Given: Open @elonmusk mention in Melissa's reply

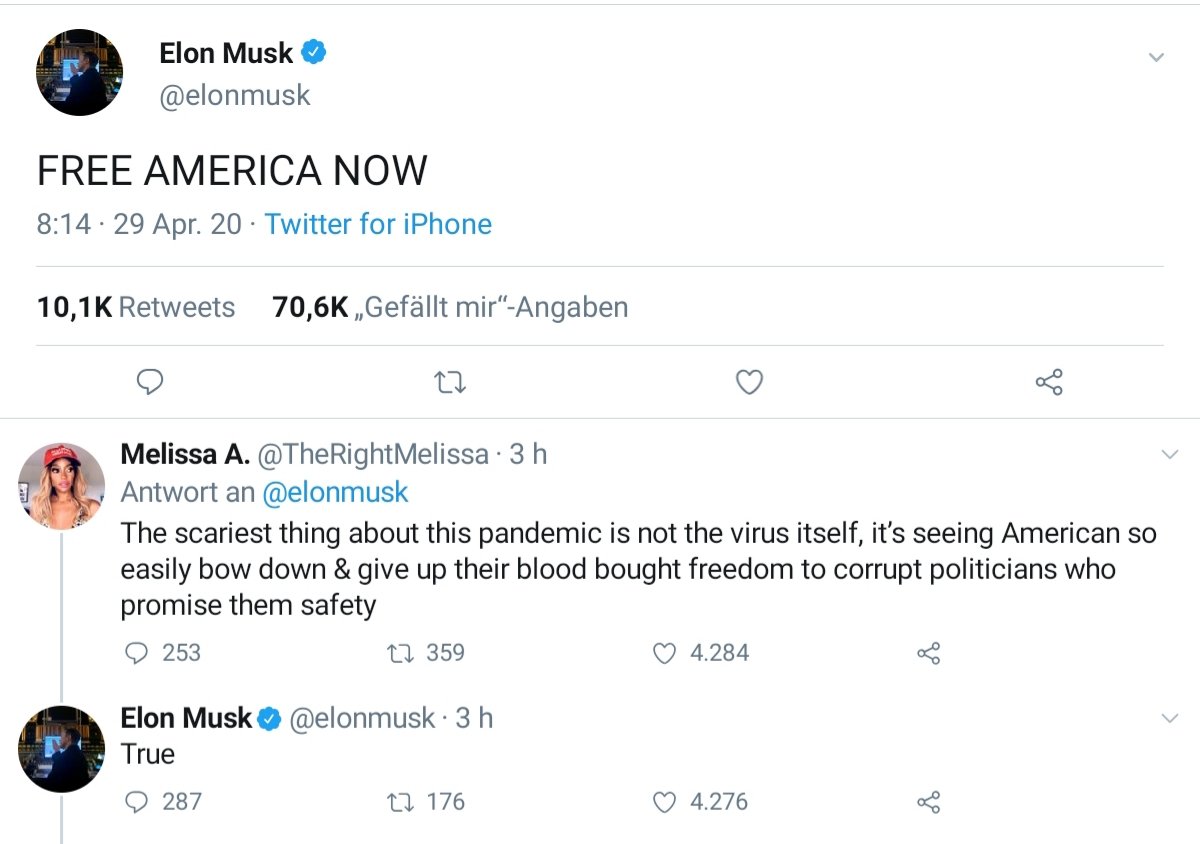Looking at the screenshot, I should (335, 492).
